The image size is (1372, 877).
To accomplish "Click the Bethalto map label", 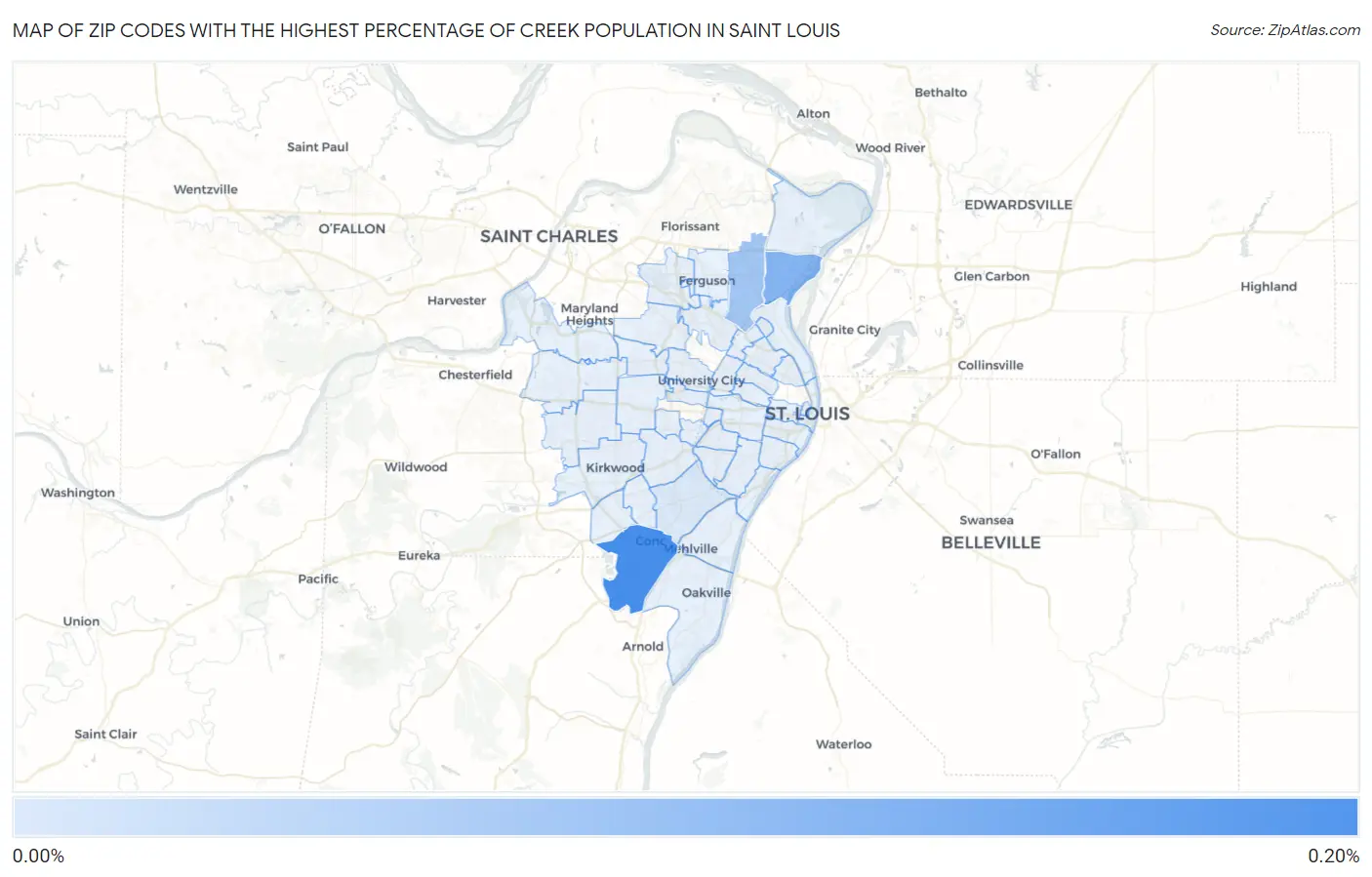I will tap(941, 93).
